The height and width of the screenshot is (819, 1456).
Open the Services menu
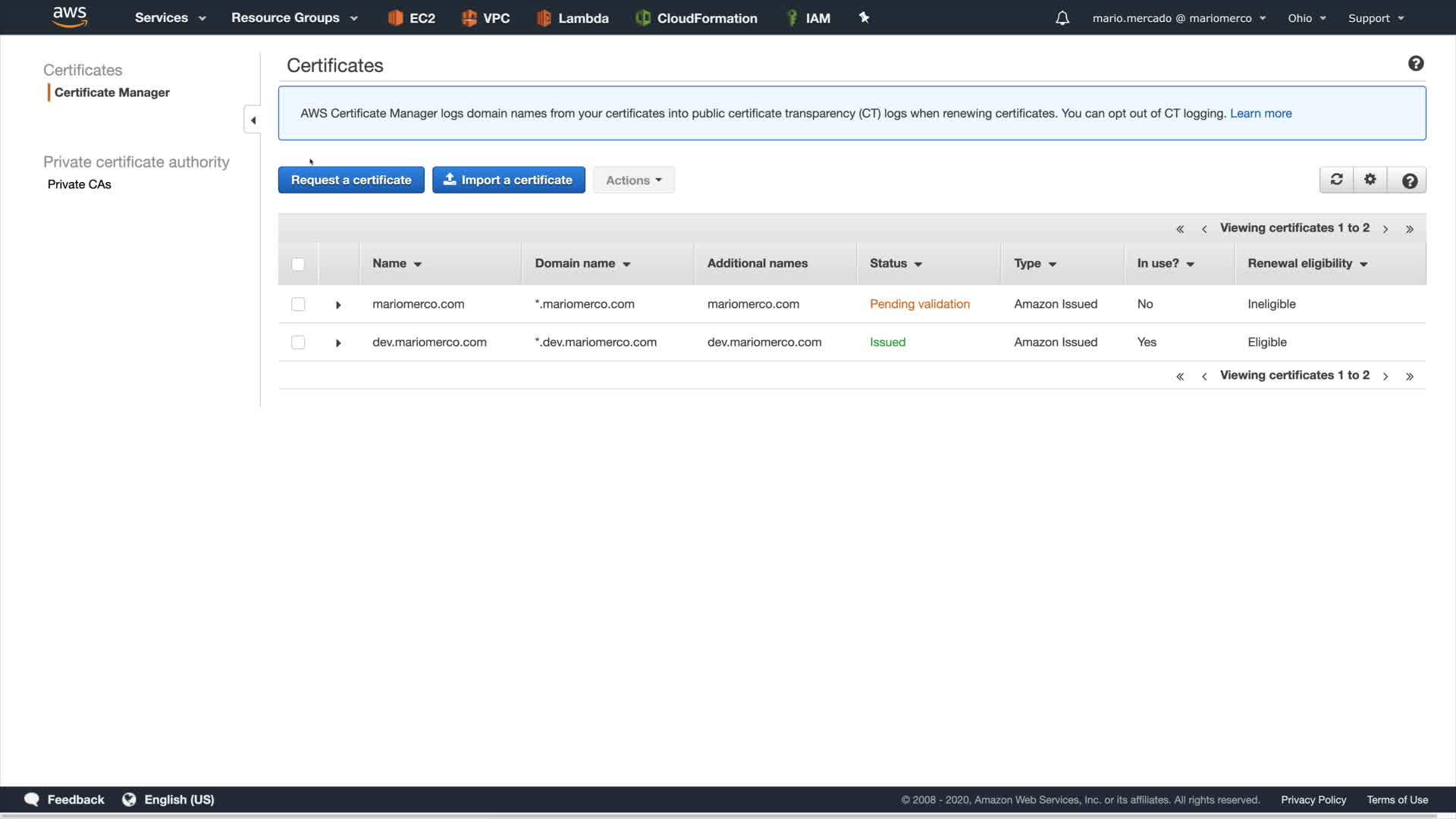point(170,18)
